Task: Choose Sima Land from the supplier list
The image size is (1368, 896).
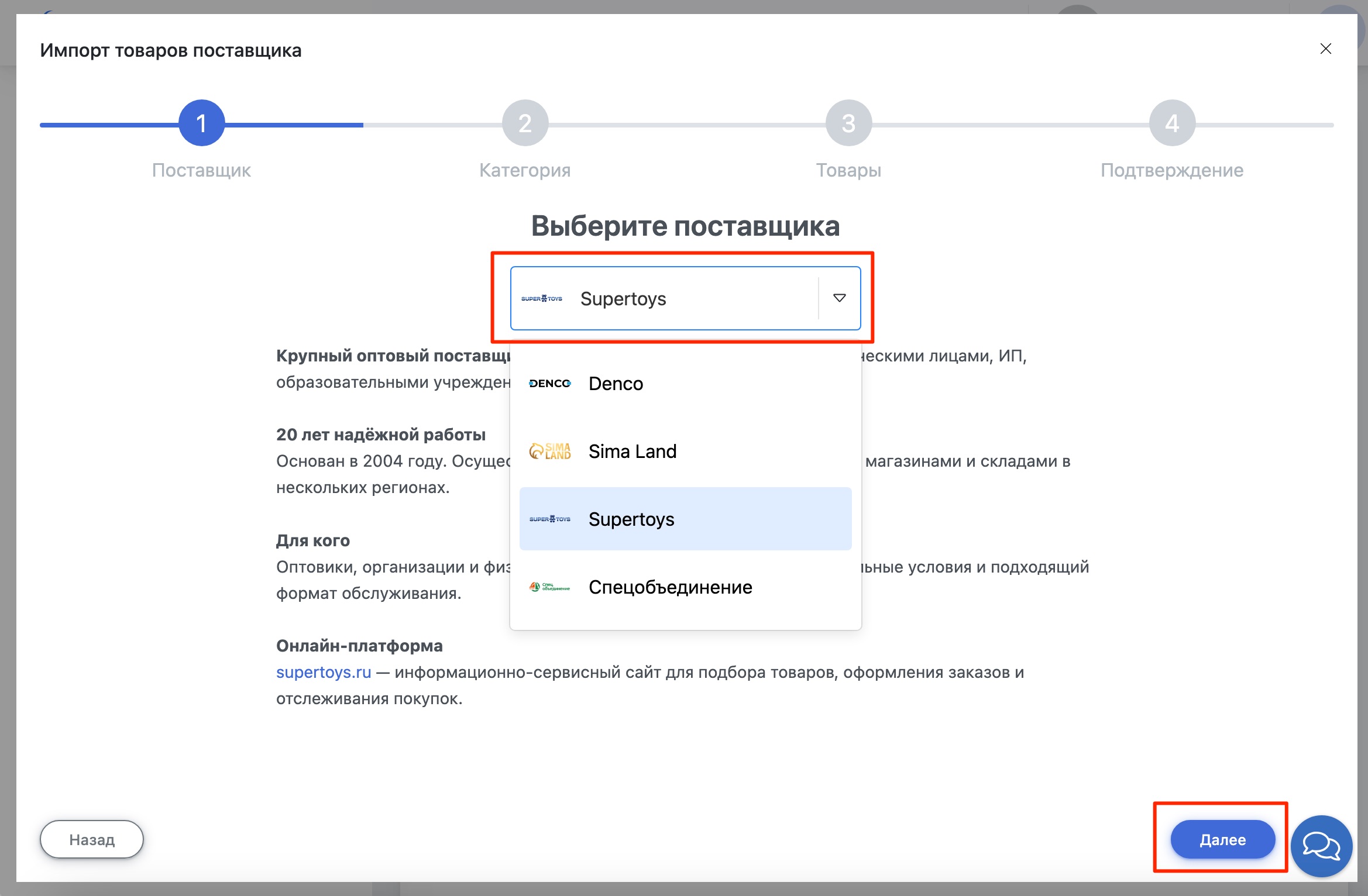Action: (x=685, y=452)
